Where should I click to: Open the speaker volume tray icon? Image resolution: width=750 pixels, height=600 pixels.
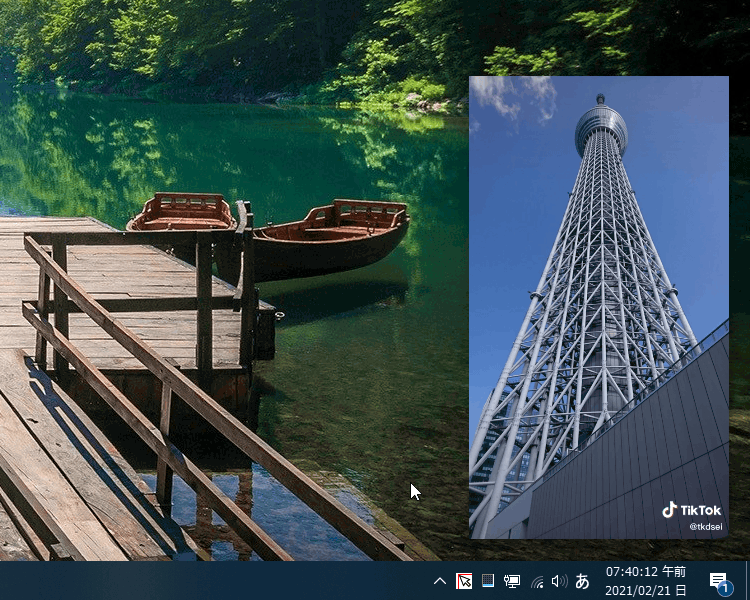tap(559, 581)
